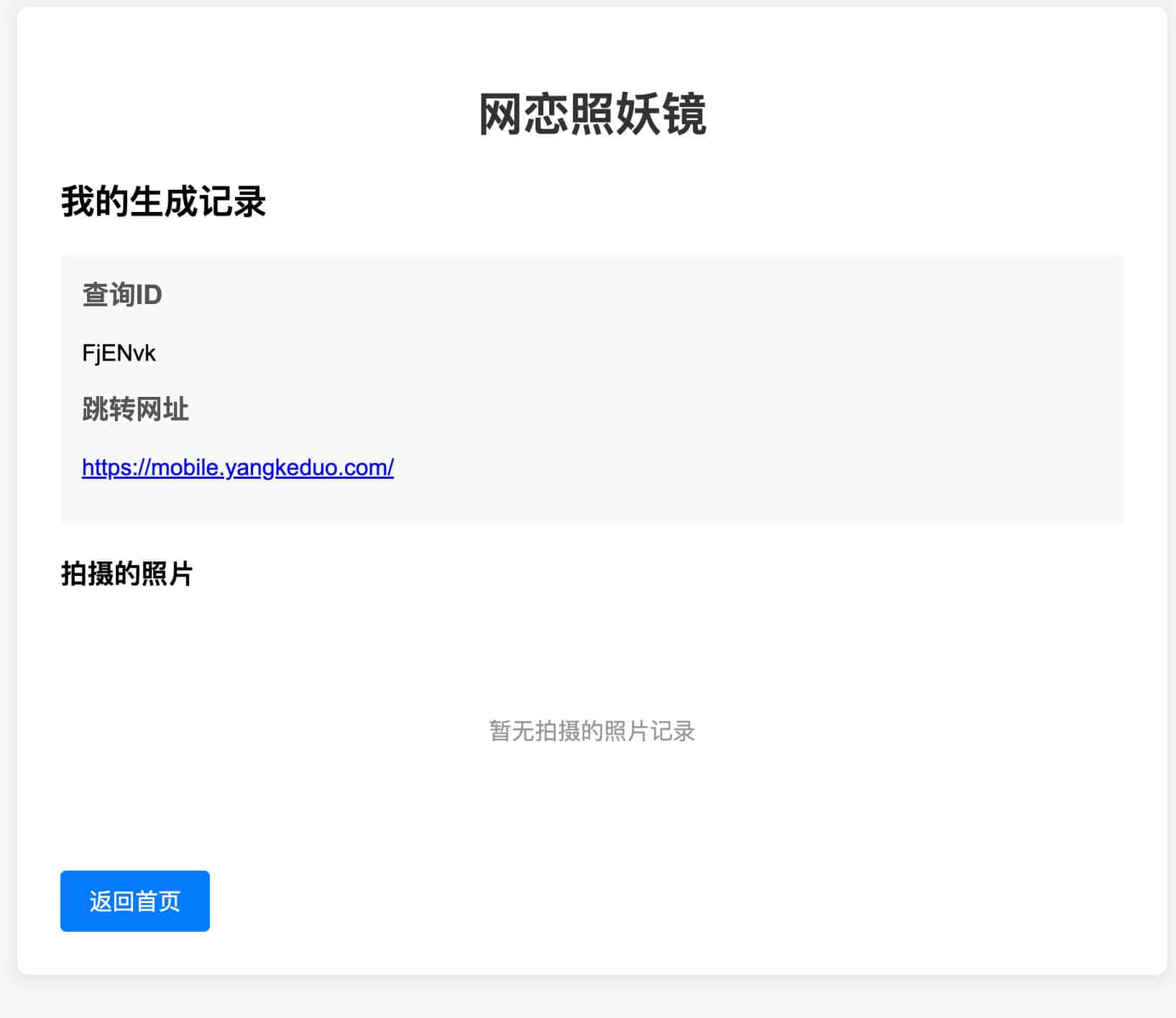Click the 查询ID label
1176x1018 pixels.
coord(122,295)
